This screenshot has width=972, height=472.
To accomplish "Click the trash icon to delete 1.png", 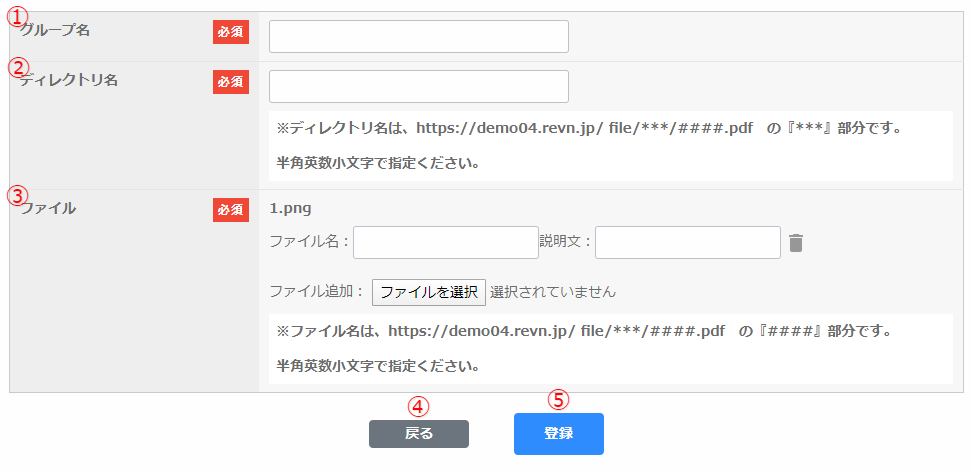I will click(x=796, y=243).
